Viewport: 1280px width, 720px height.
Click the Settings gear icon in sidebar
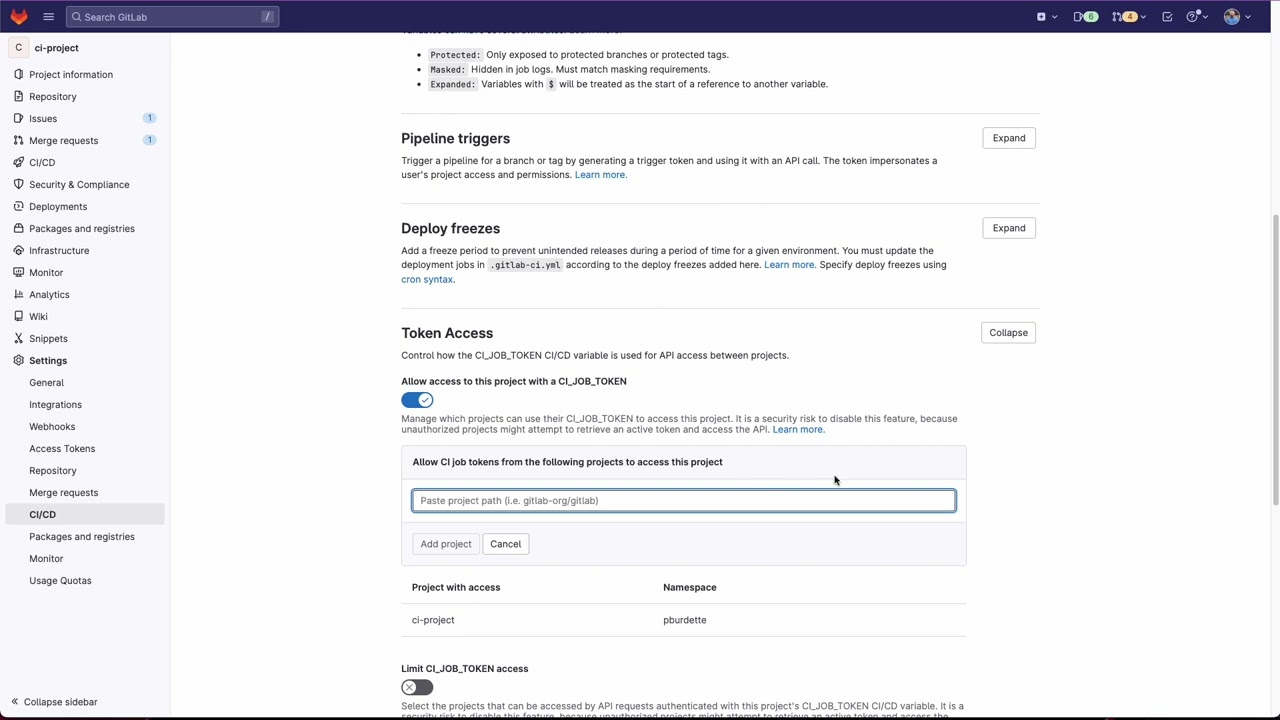(18, 360)
